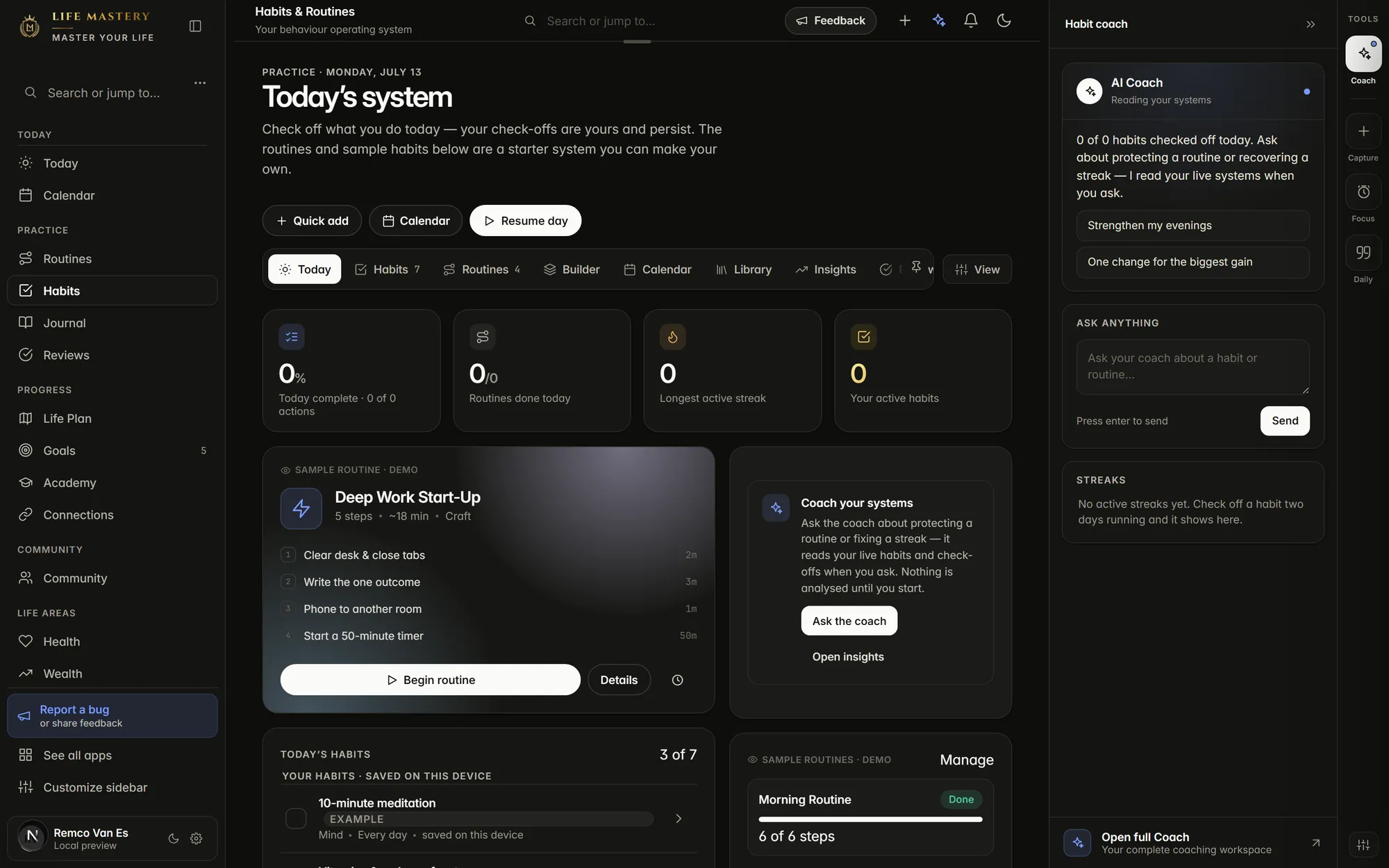Click Quick add button
The height and width of the screenshot is (868, 1389).
tap(312, 221)
